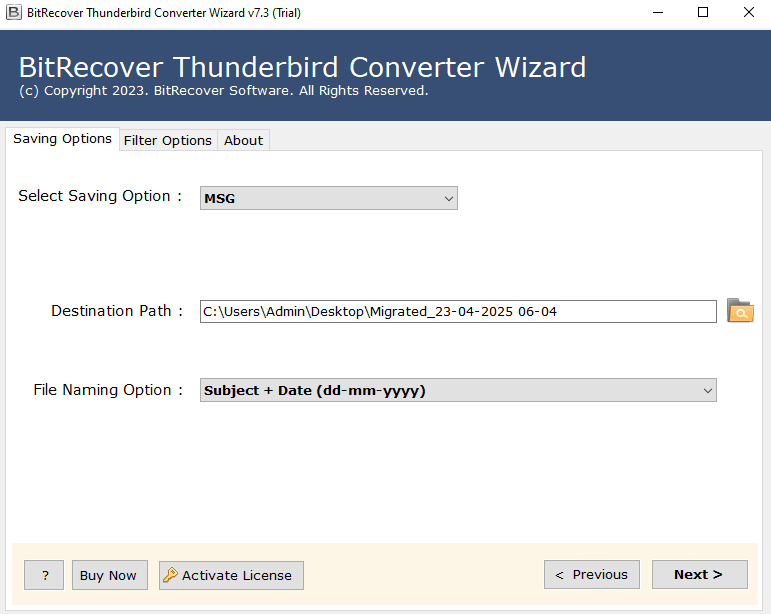Expand the File Naming Option dropdown

coord(458,390)
